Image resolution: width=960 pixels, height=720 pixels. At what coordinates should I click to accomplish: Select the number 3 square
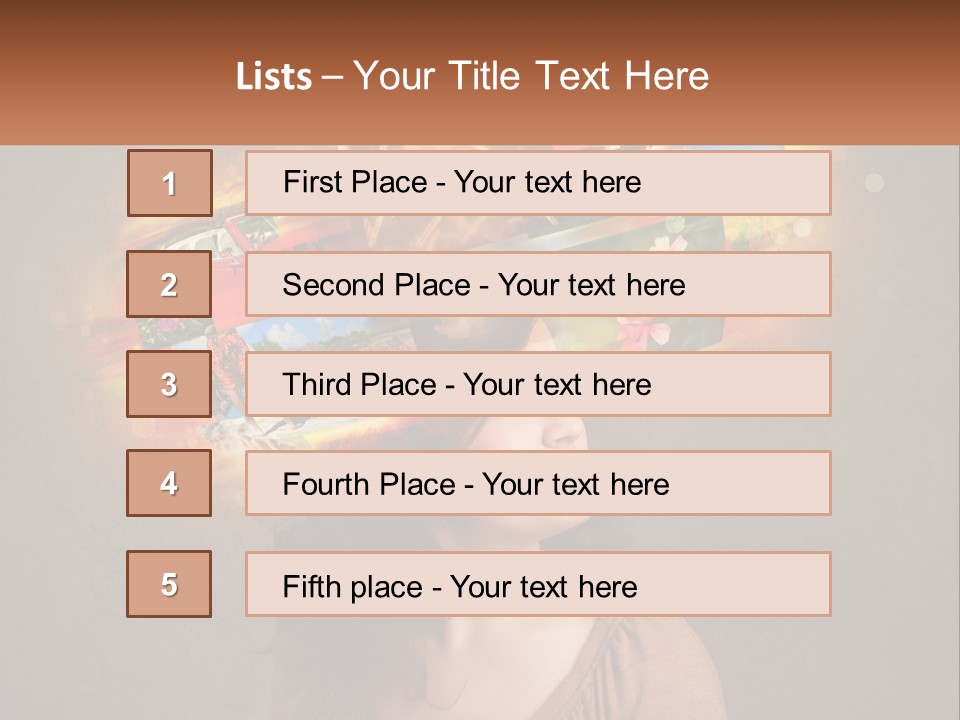point(169,384)
